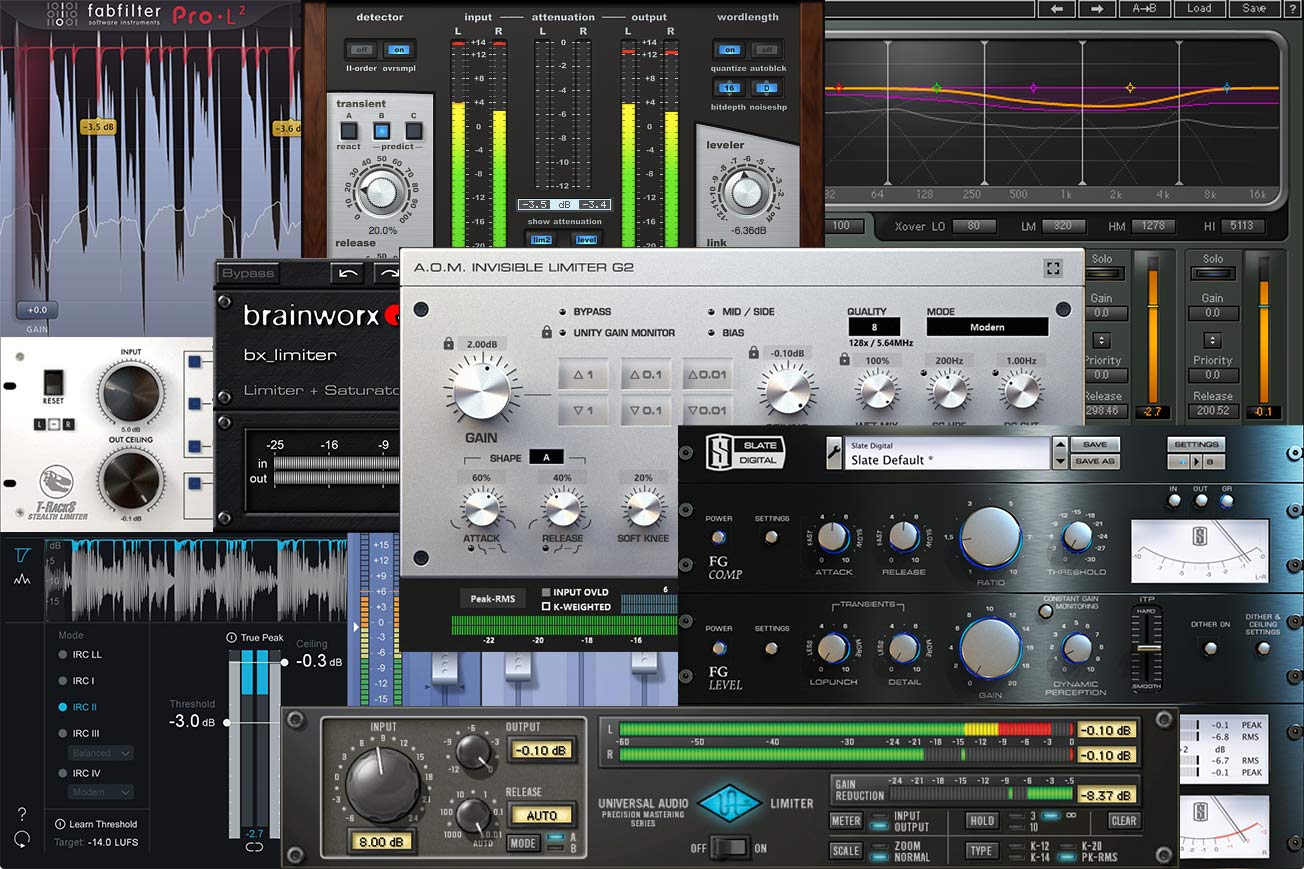The image size is (1304, 869).
Task: Enable the K-WEIGHTED checkbox
Action: pyautogui.click(x=546, y=607)
